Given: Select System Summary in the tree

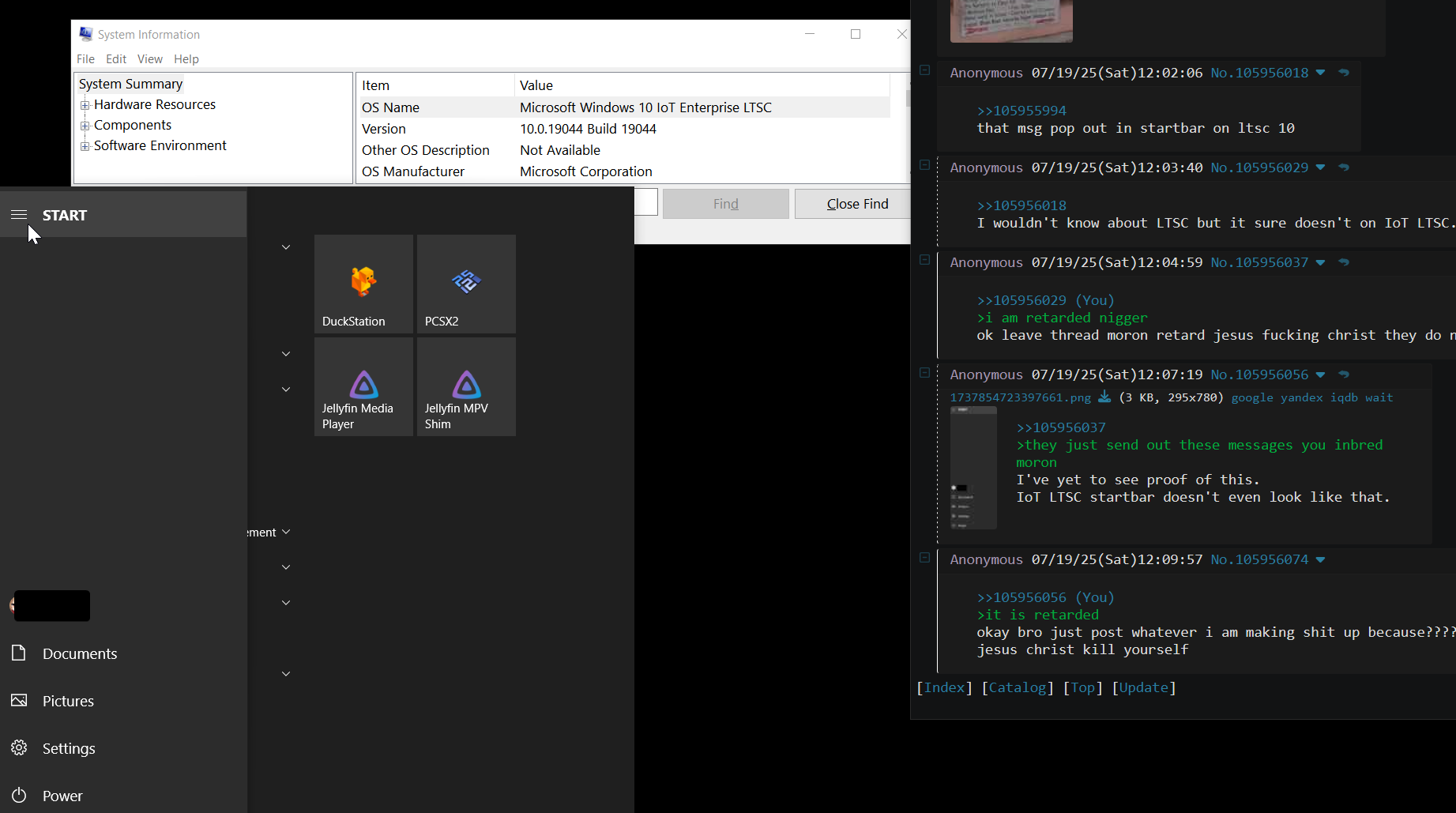Looking at the screenshot, I should 130,84.
